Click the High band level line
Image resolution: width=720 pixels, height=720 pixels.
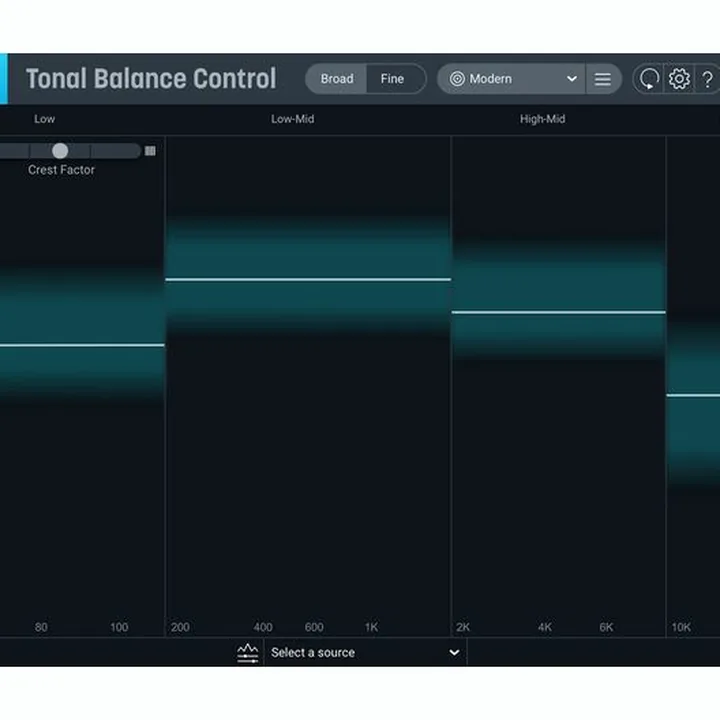pos(693,395)
